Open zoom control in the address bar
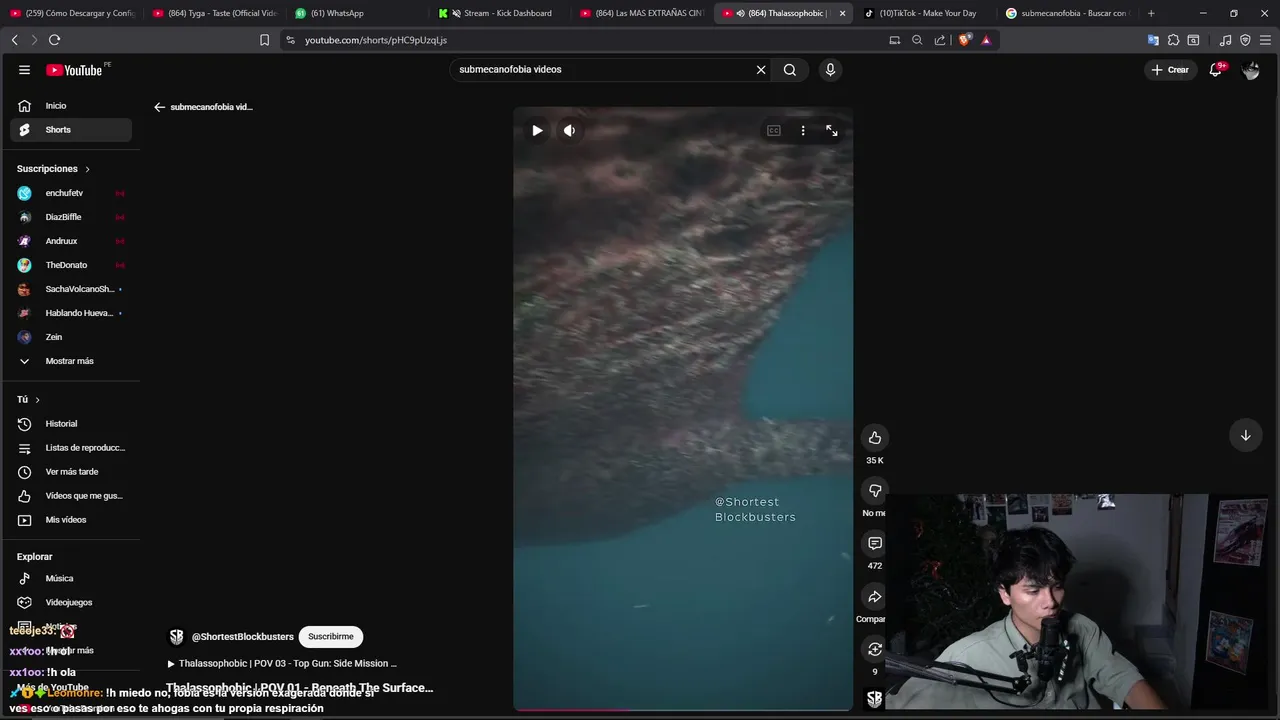 [x=917, y=40]
